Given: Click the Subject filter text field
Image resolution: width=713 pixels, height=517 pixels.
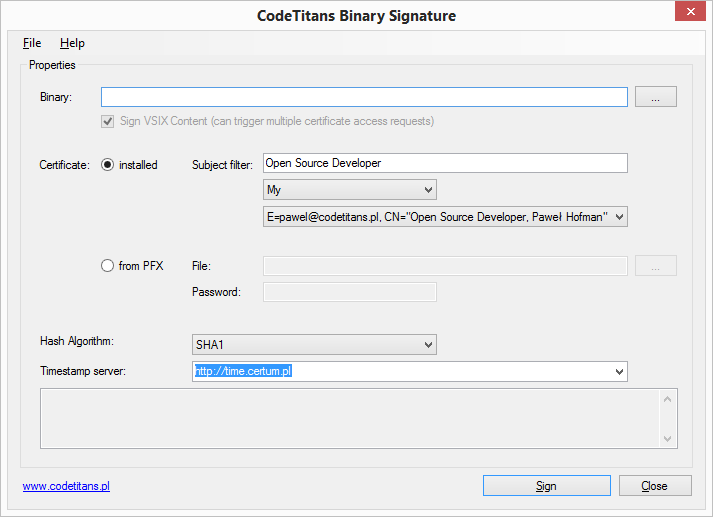Looking at the screenshot, I should point(445,163).
